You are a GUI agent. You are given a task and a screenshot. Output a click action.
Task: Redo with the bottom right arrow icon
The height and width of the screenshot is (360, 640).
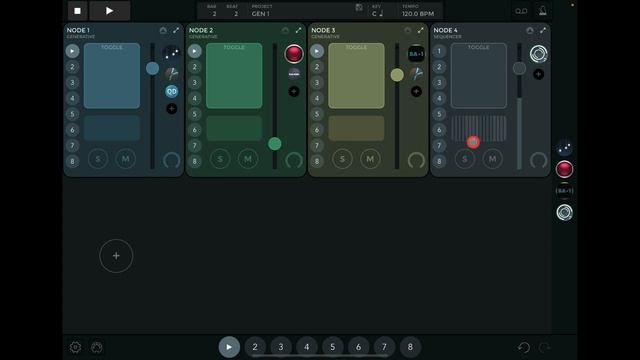coord(544,347)
